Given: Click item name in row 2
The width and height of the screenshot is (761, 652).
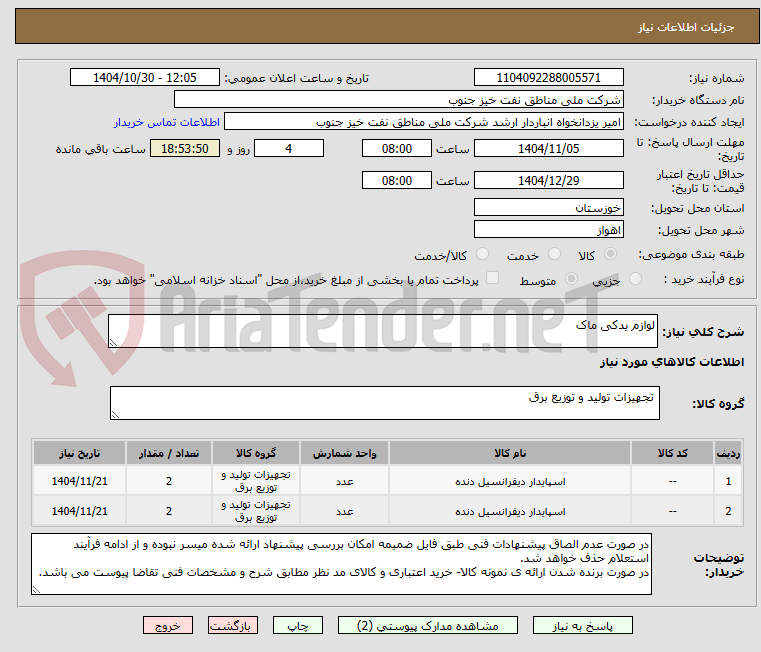Looking at the screenshot, I should coord(510,512).
